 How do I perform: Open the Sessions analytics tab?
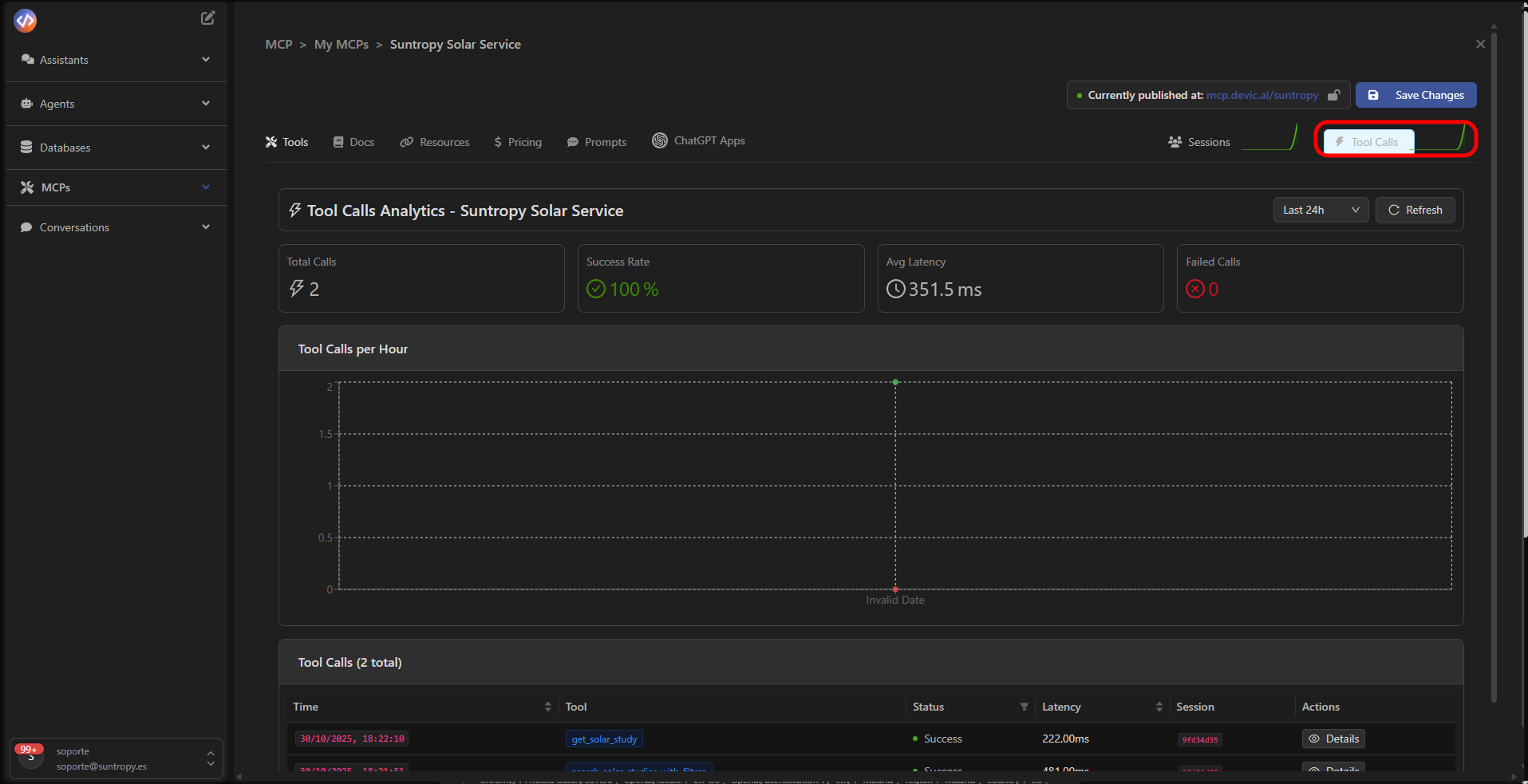[1199, 142]
